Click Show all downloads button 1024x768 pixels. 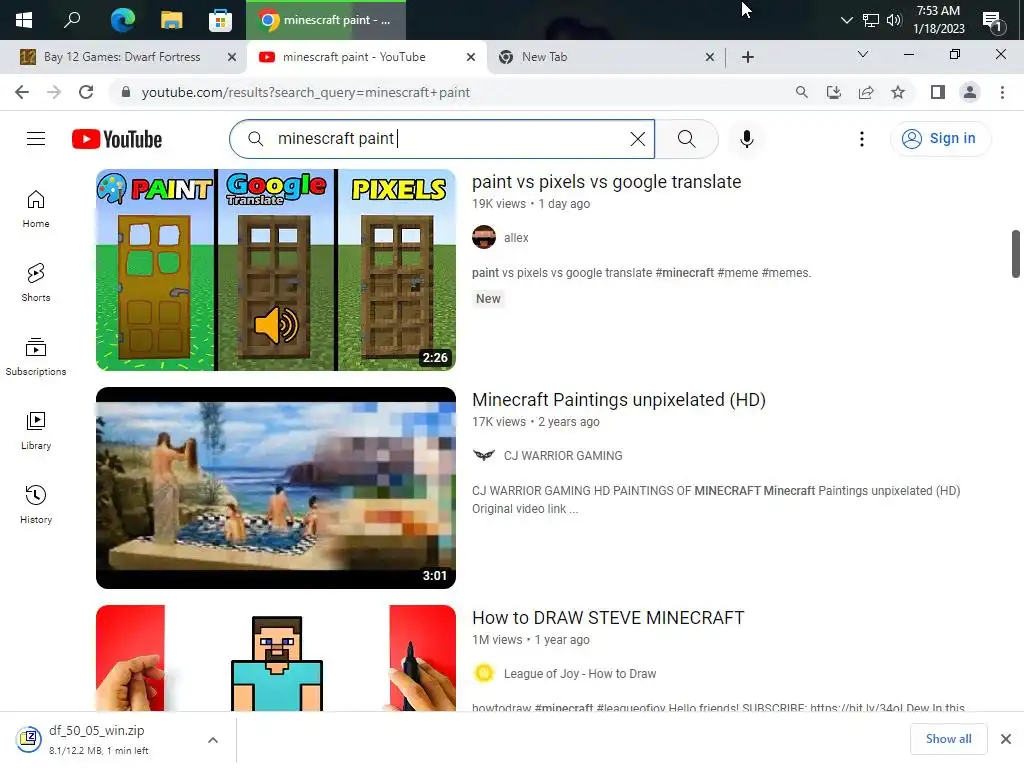(x=948, y=739)
